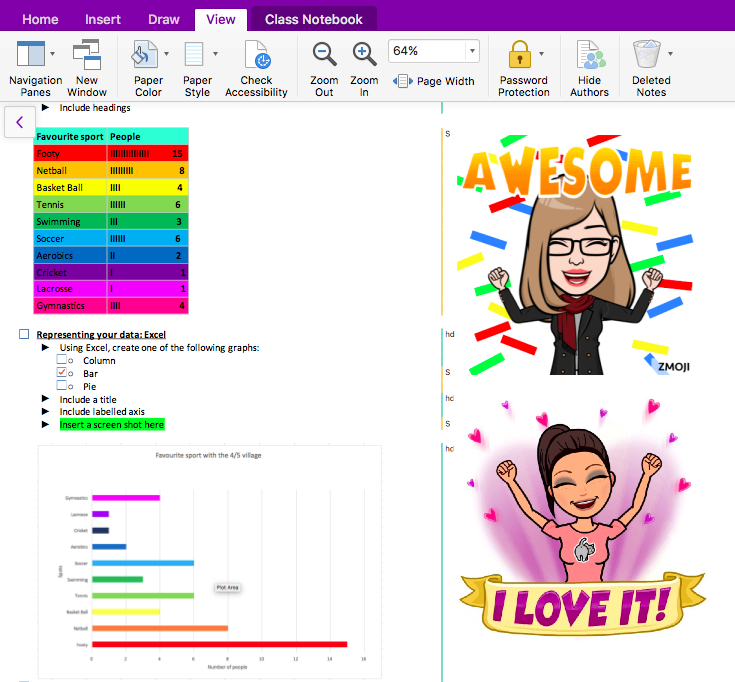Open the Password Protection lock icon
The width and height of the screenshot is (735, 682).
[519, 54]
